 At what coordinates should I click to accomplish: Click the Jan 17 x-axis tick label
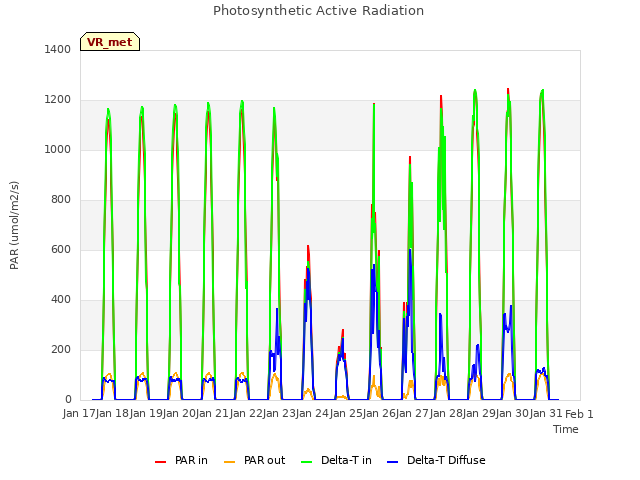click(79, 414)
